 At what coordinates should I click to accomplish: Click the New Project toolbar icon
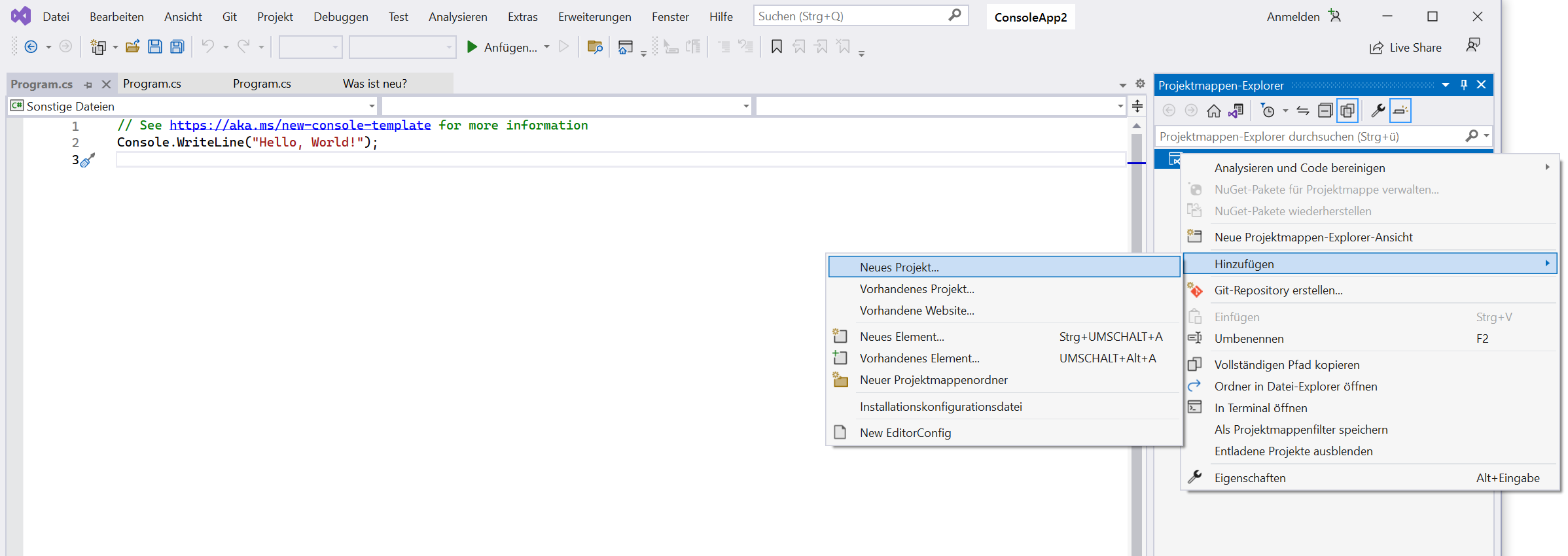98,46
